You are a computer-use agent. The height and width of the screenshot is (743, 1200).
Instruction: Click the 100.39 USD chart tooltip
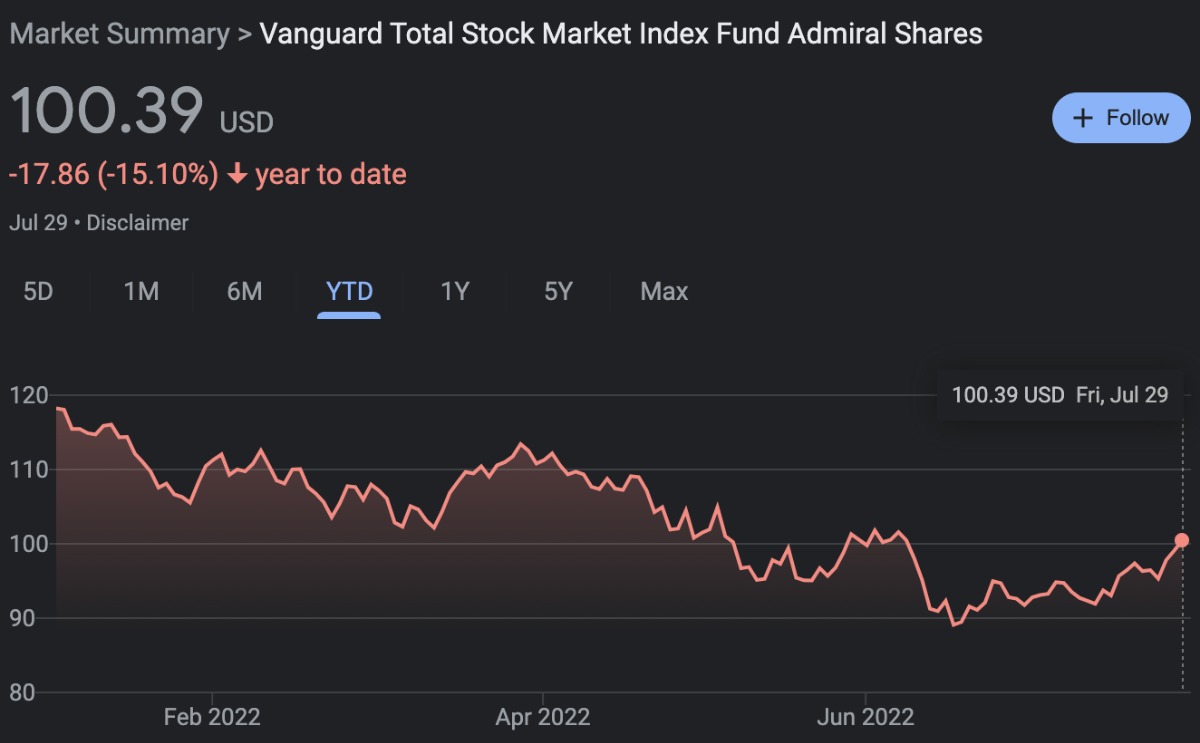coord(1060,395)
